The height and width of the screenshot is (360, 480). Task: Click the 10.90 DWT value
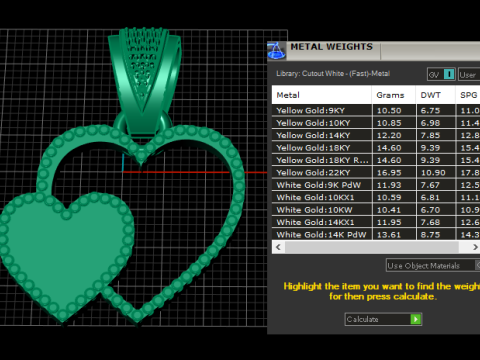click(433, 173)
